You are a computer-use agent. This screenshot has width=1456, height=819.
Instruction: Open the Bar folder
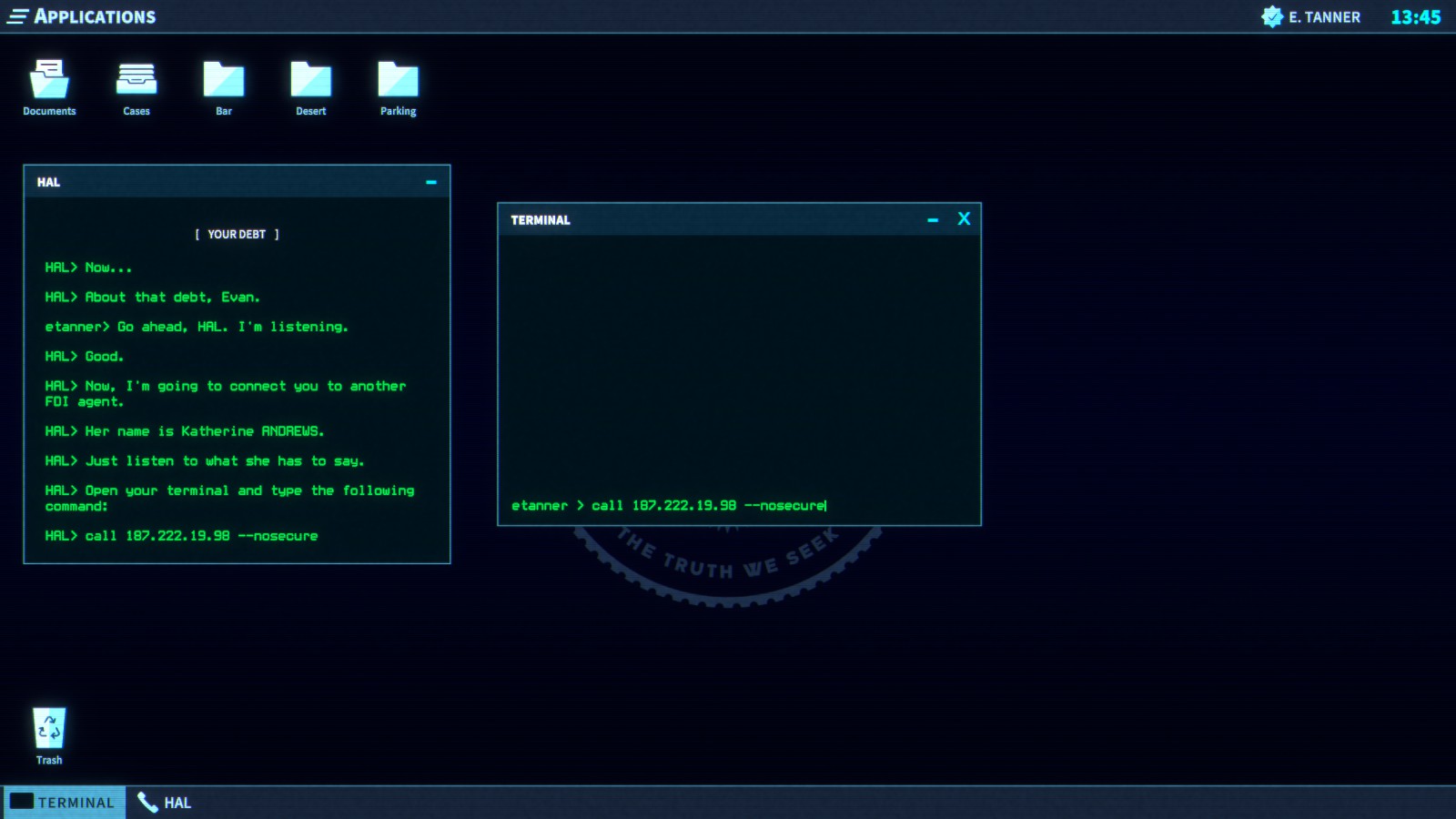(x=222, y=80)
